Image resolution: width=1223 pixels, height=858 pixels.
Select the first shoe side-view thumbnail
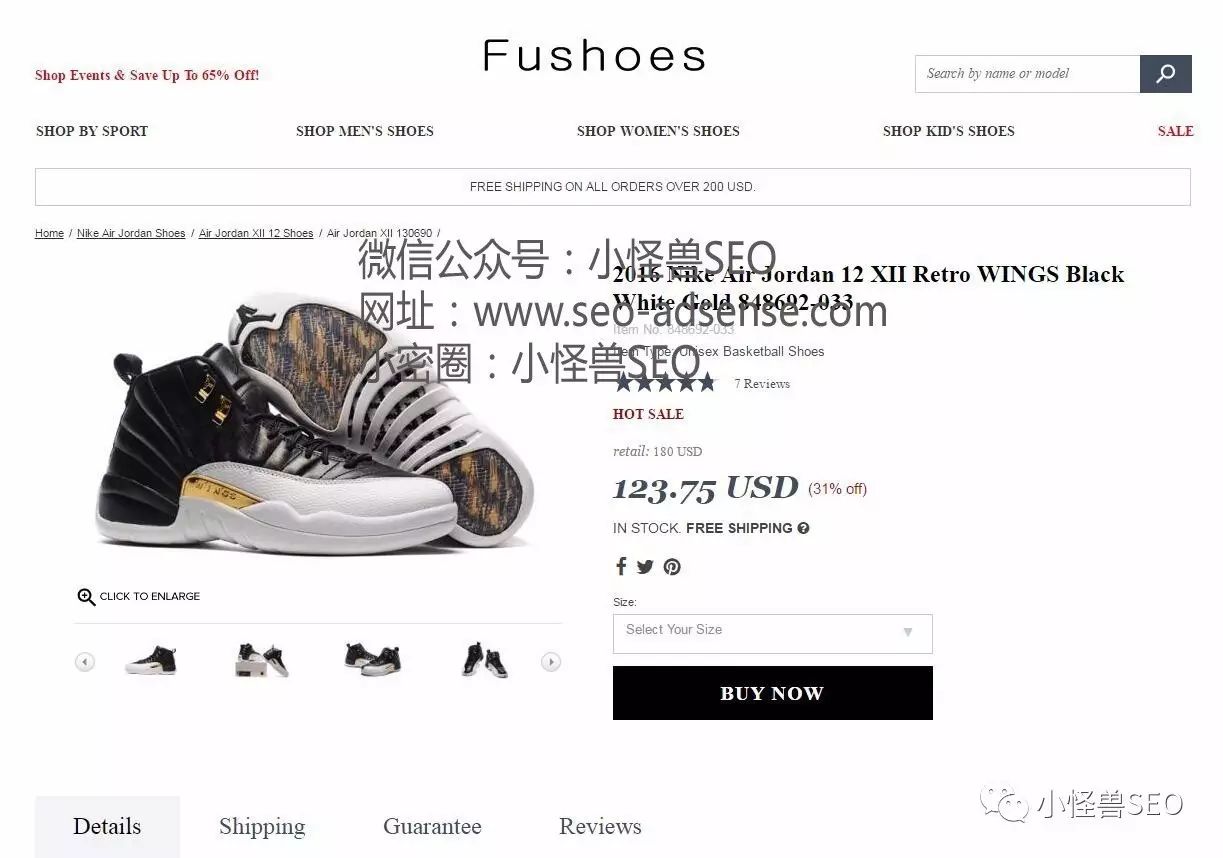[150, 661]
